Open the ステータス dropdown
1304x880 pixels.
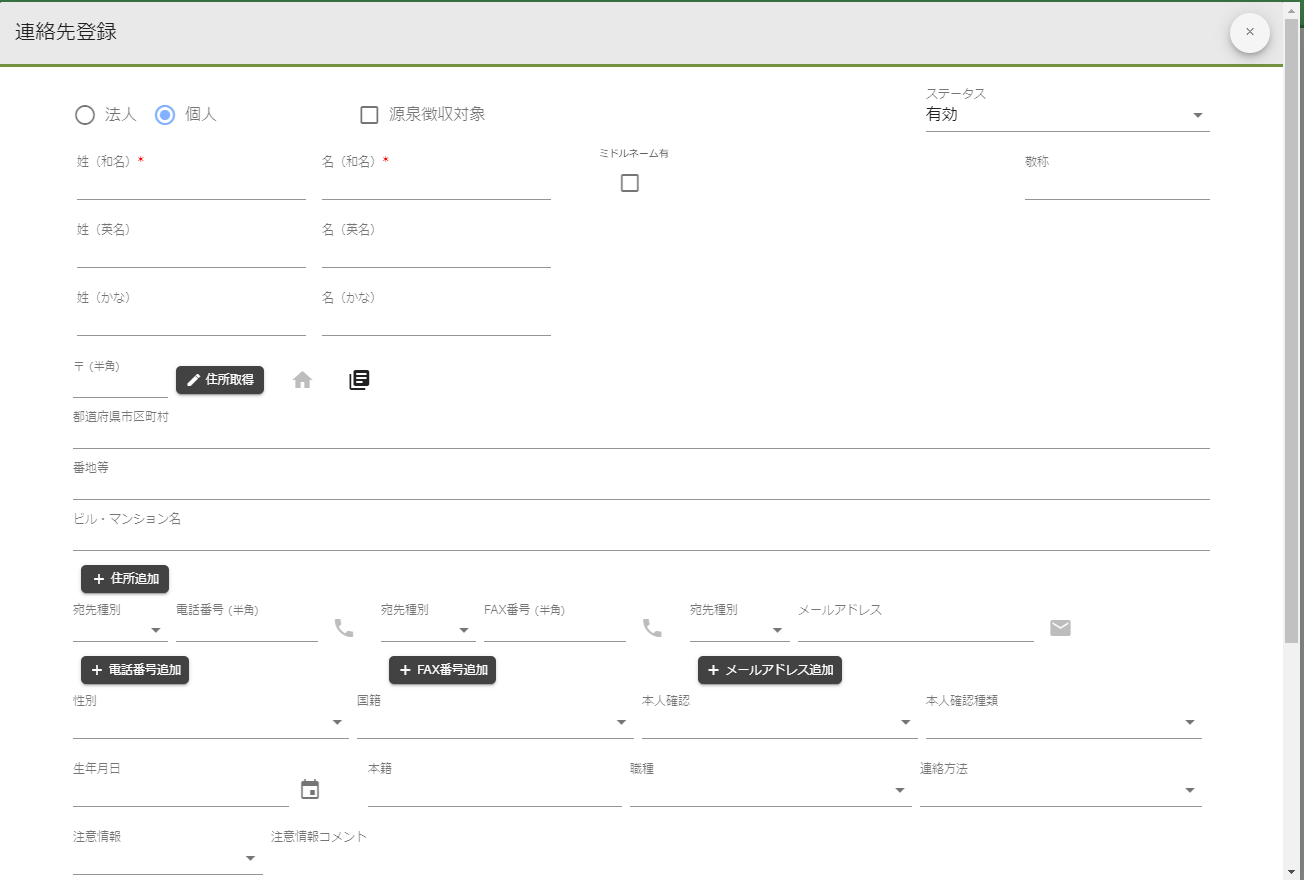coord(1067,115)
